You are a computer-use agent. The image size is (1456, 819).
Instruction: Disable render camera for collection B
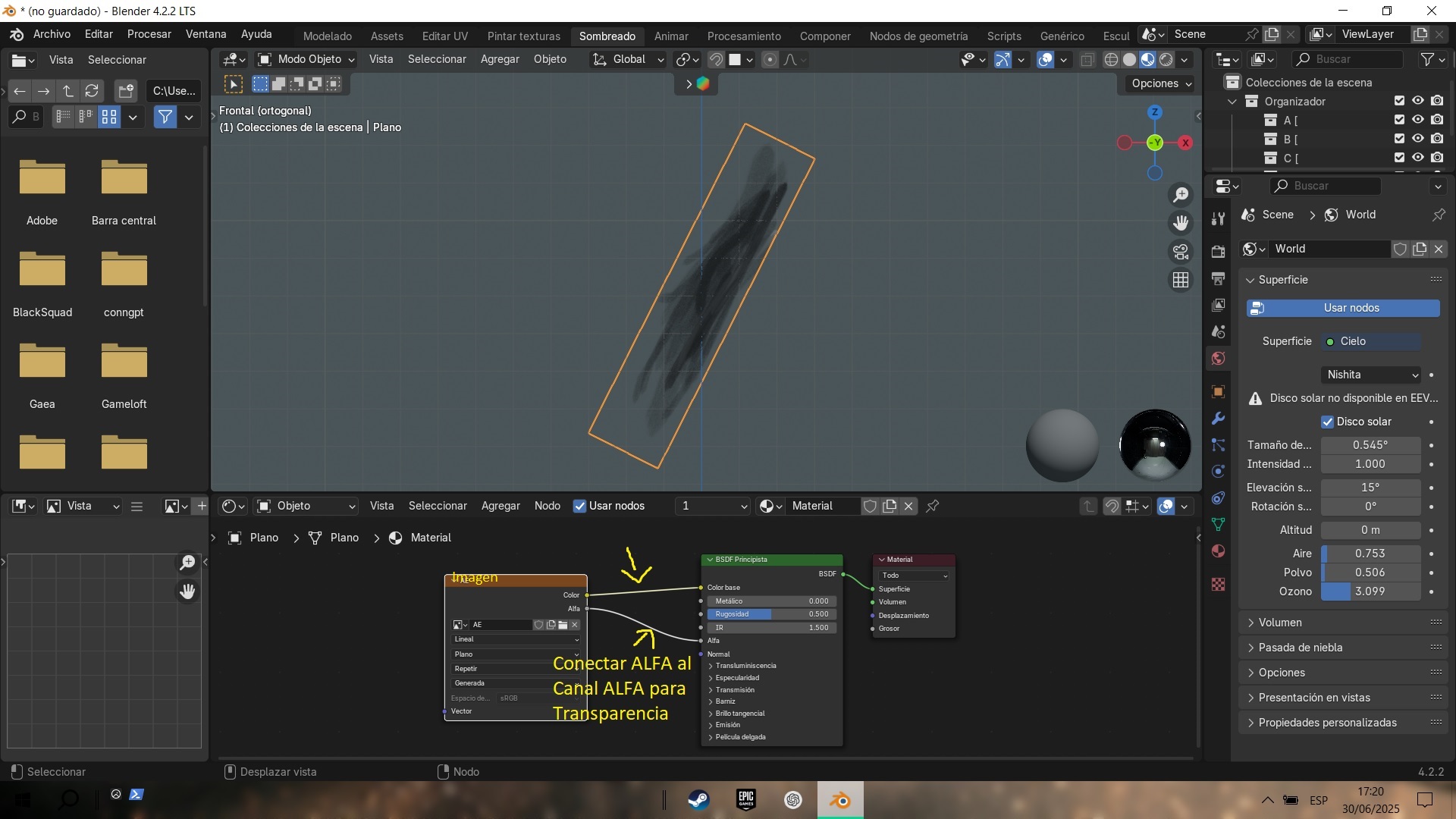pos(1437,139)
